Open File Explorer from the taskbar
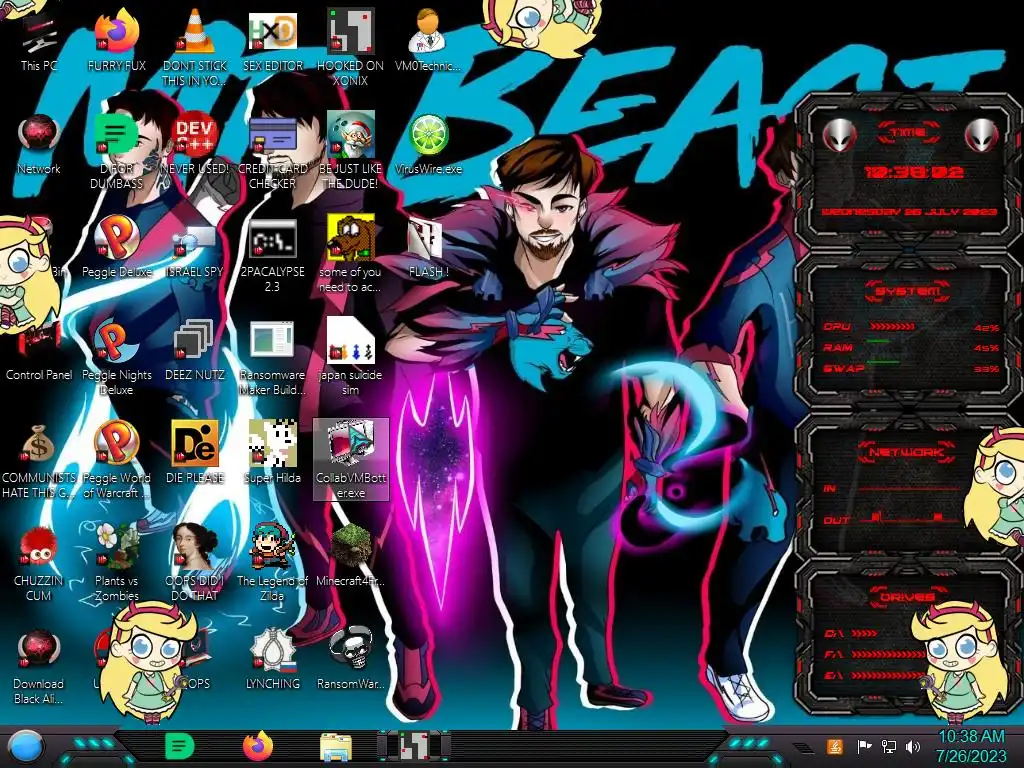 pyautogui.click(x=336, y=747)
